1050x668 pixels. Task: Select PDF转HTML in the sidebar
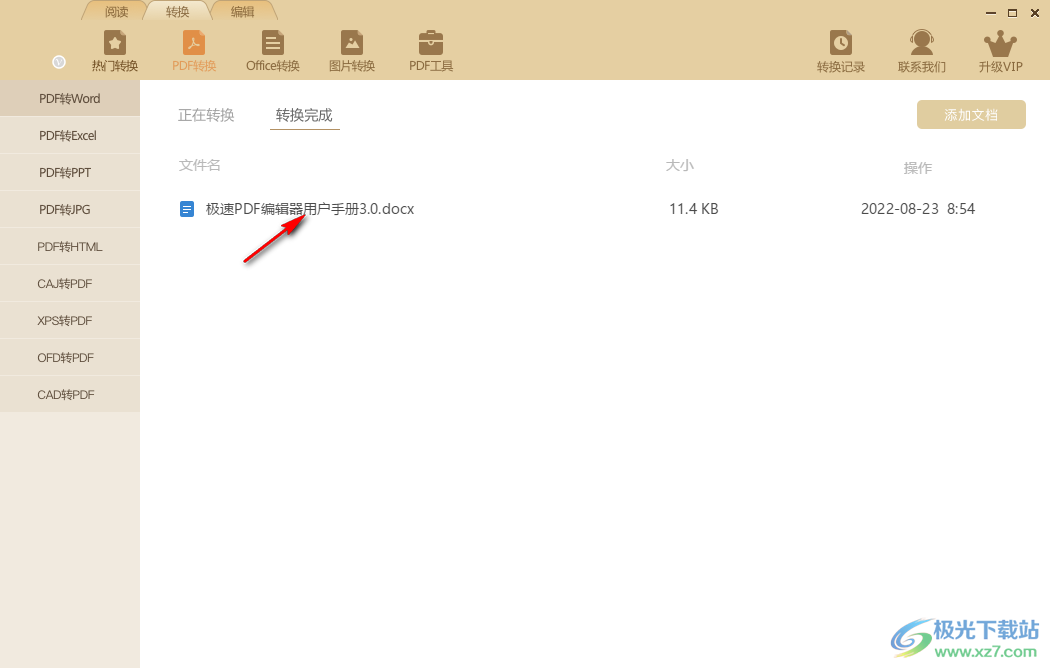(x=70, y=246)
